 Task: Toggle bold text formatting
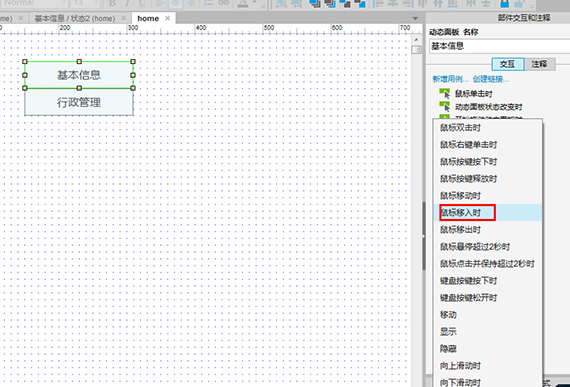pyautogui.click(x=112, y=3)
